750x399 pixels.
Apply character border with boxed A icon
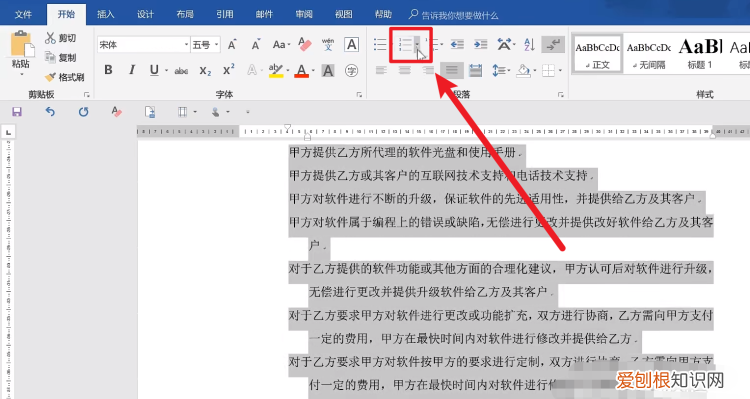tap(352, 44)
